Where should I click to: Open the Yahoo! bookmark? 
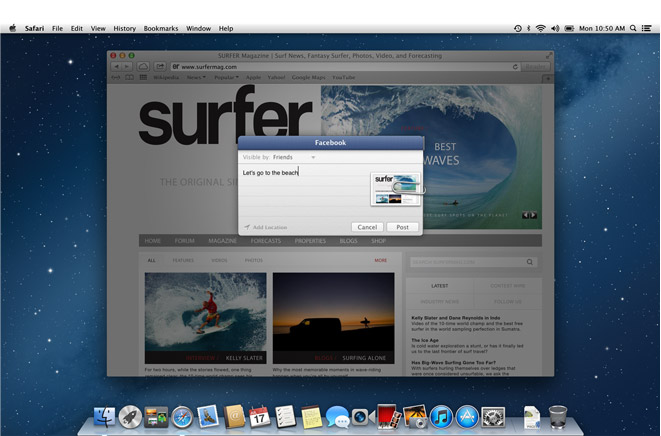[x=277, y=78]
